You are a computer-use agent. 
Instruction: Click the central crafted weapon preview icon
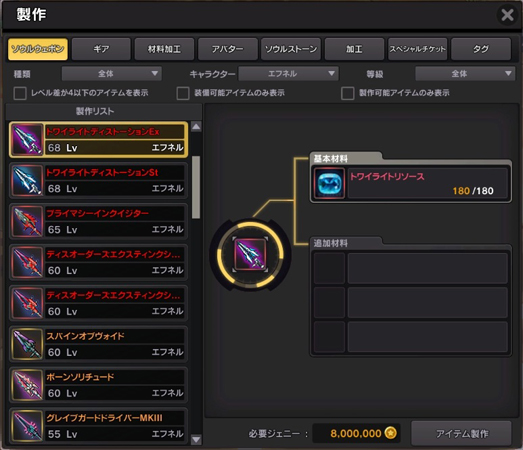click(250, 254)
